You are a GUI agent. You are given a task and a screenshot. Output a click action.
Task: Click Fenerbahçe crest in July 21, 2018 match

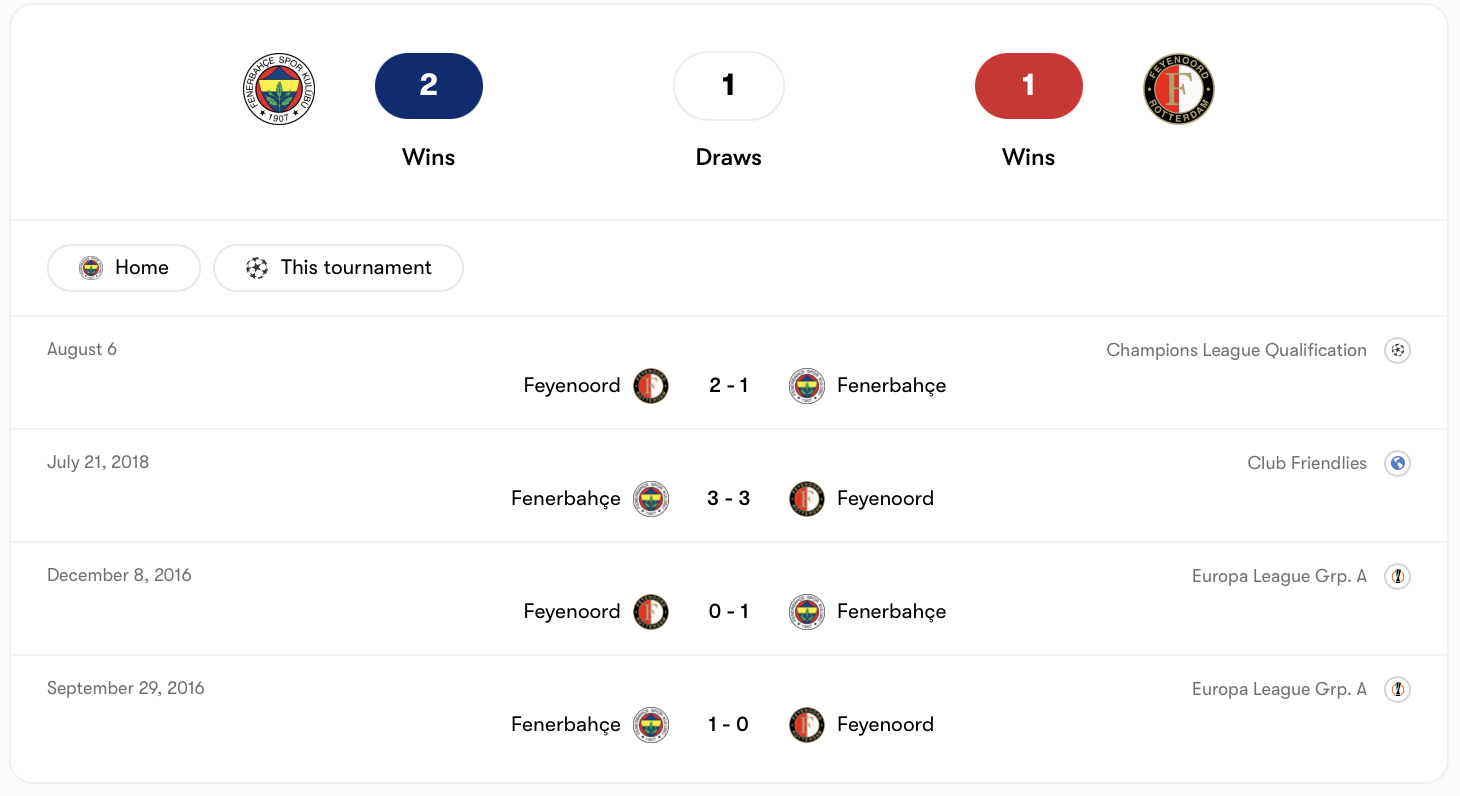tap(651, 498)
